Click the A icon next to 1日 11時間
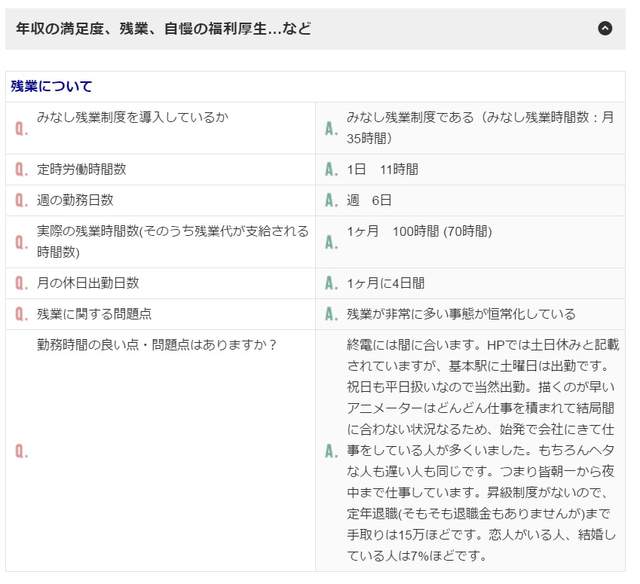The height and width of the screenshot is (584, 640). tap(330, 170)
